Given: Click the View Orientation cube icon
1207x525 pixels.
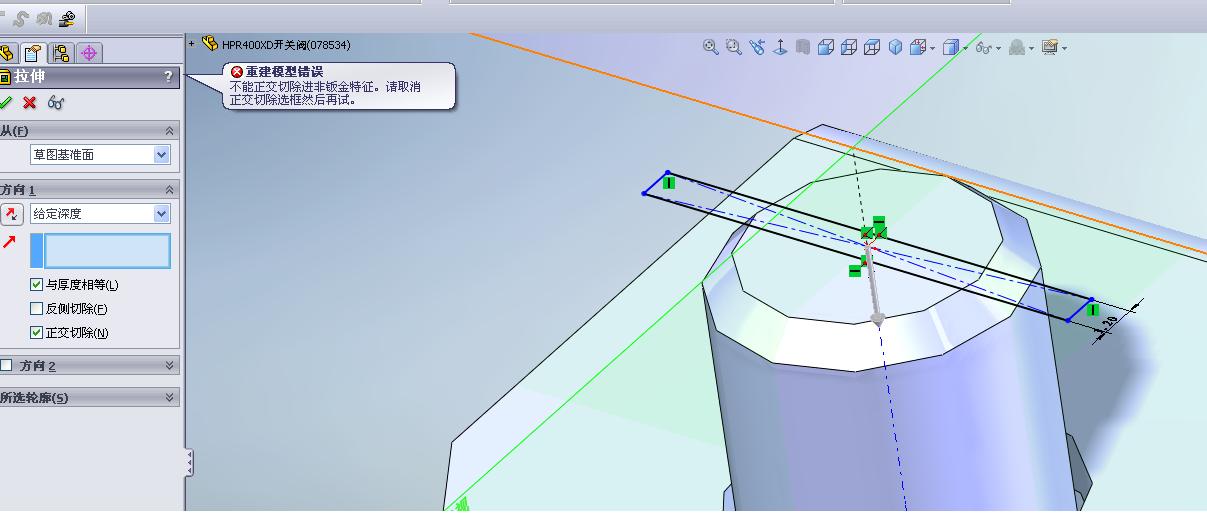Looking at the screenshot, I should [918, 47].
